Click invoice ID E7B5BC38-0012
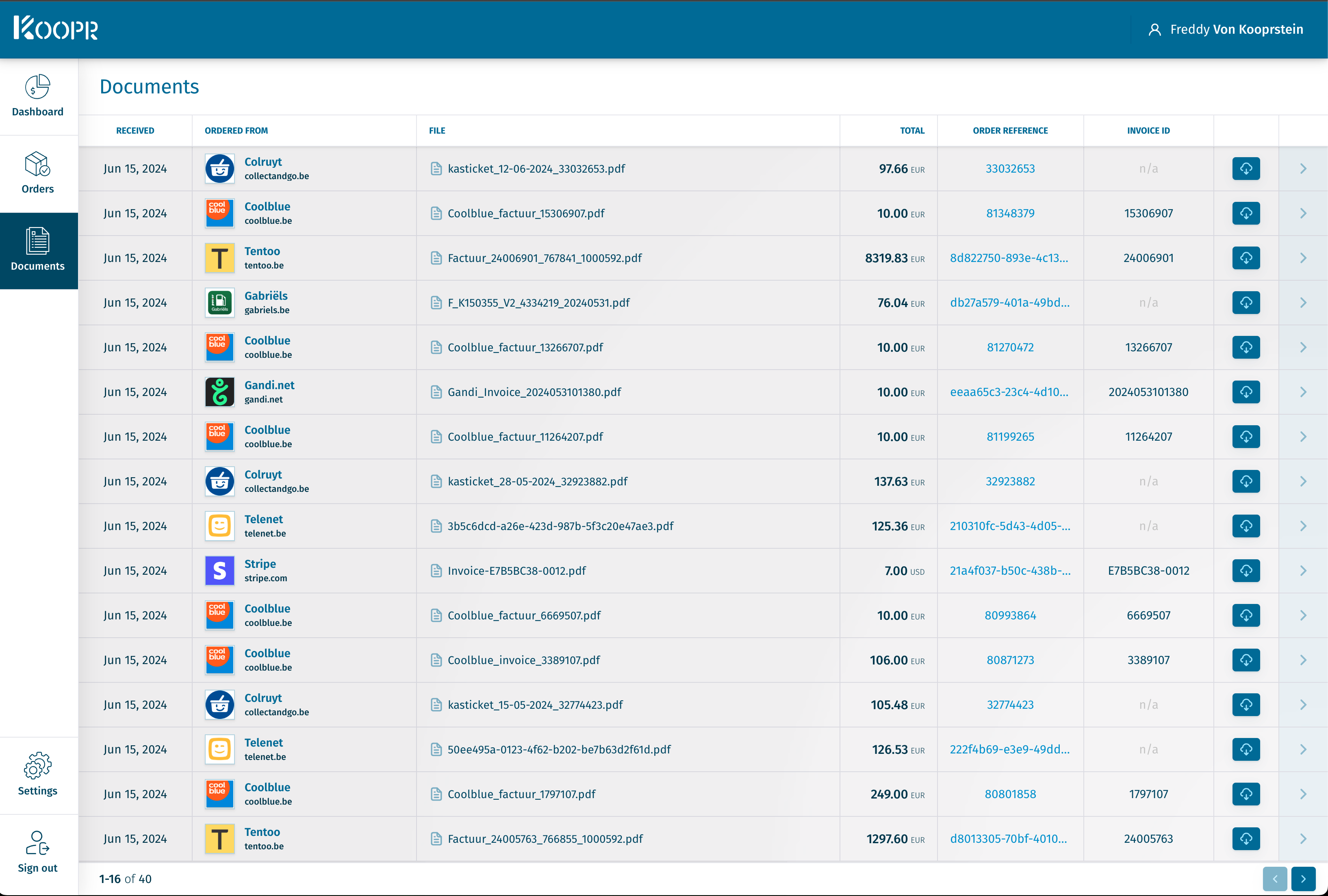 (x=1148, y=571)
